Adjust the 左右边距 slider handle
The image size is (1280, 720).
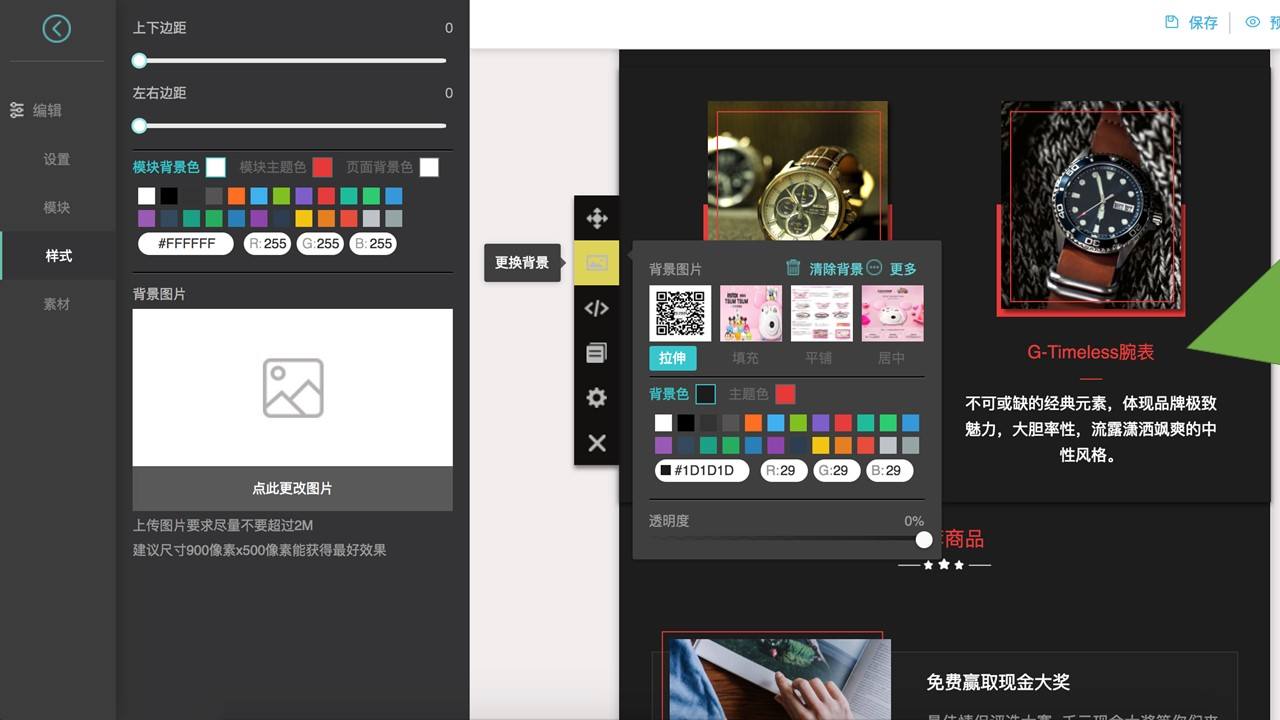[x=140, y=126]
